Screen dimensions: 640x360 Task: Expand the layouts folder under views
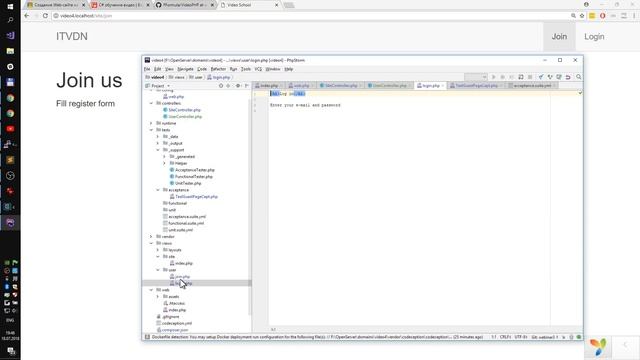[x=158, y=250]
